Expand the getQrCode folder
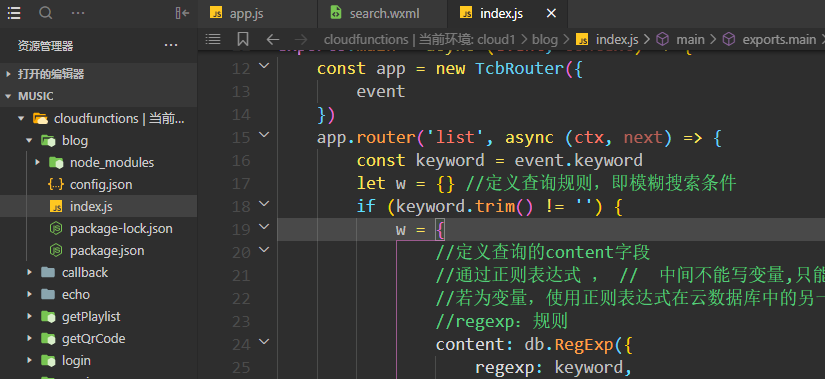Screen dimensions: 825x379 coord(29,338)
